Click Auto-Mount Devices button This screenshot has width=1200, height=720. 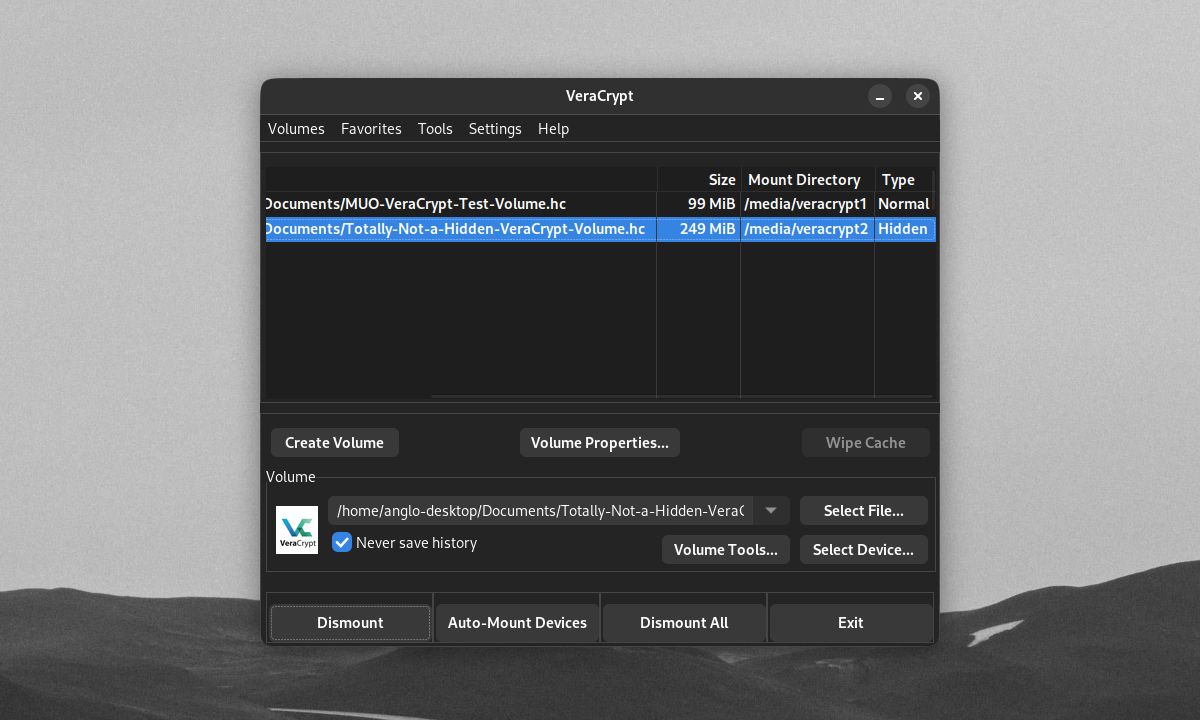(517, 623)
